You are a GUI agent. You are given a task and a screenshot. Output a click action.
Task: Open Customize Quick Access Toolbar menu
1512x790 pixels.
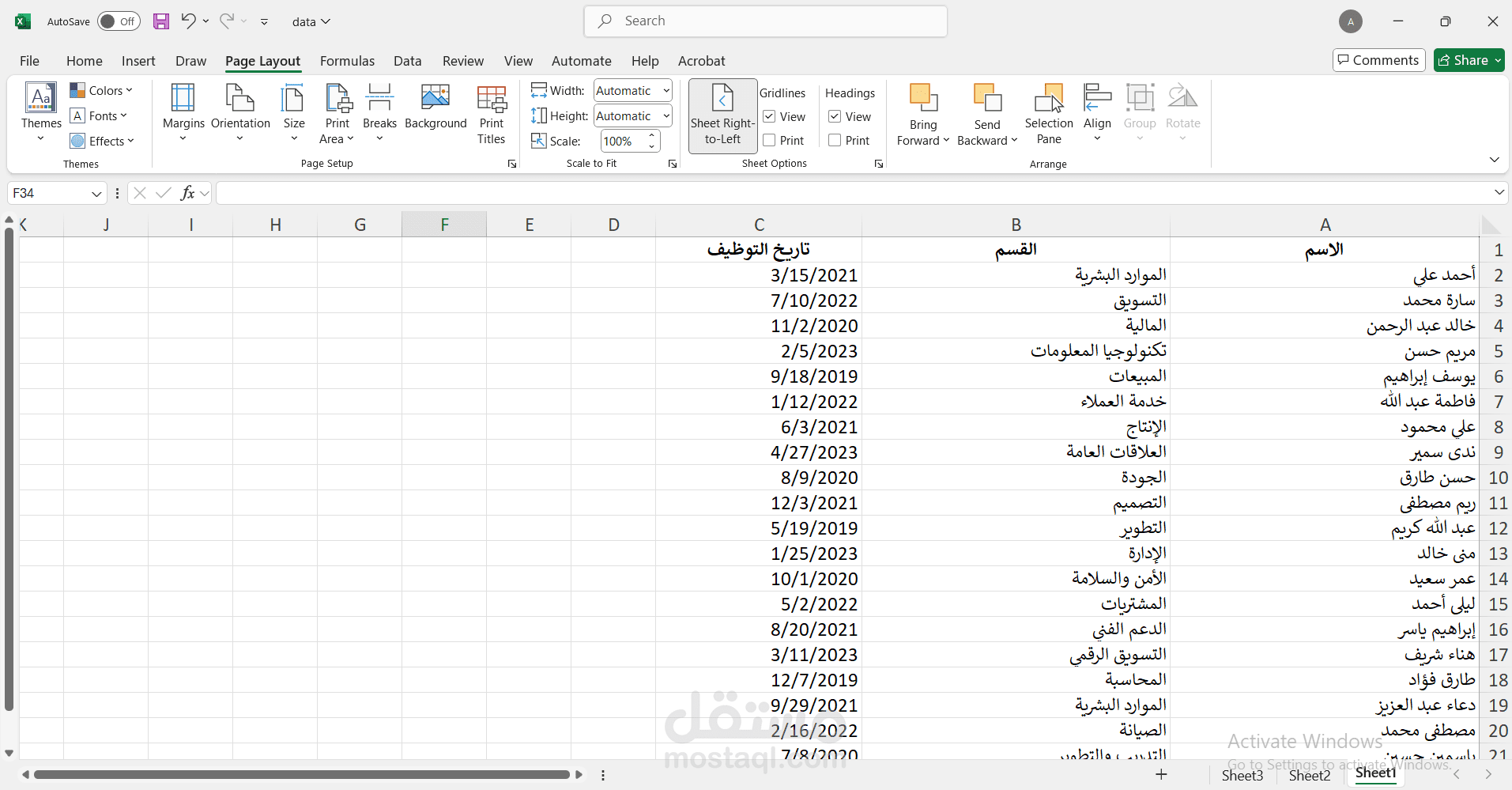(264, 22)
